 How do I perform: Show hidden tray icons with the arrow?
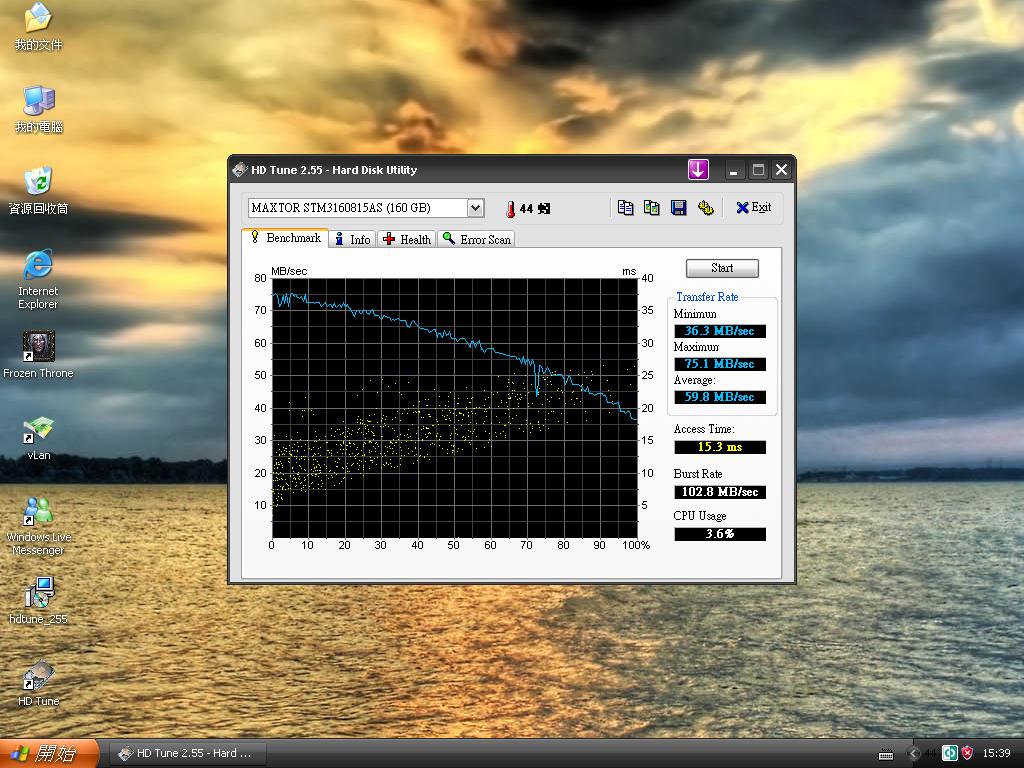click(x=913, y=753)
